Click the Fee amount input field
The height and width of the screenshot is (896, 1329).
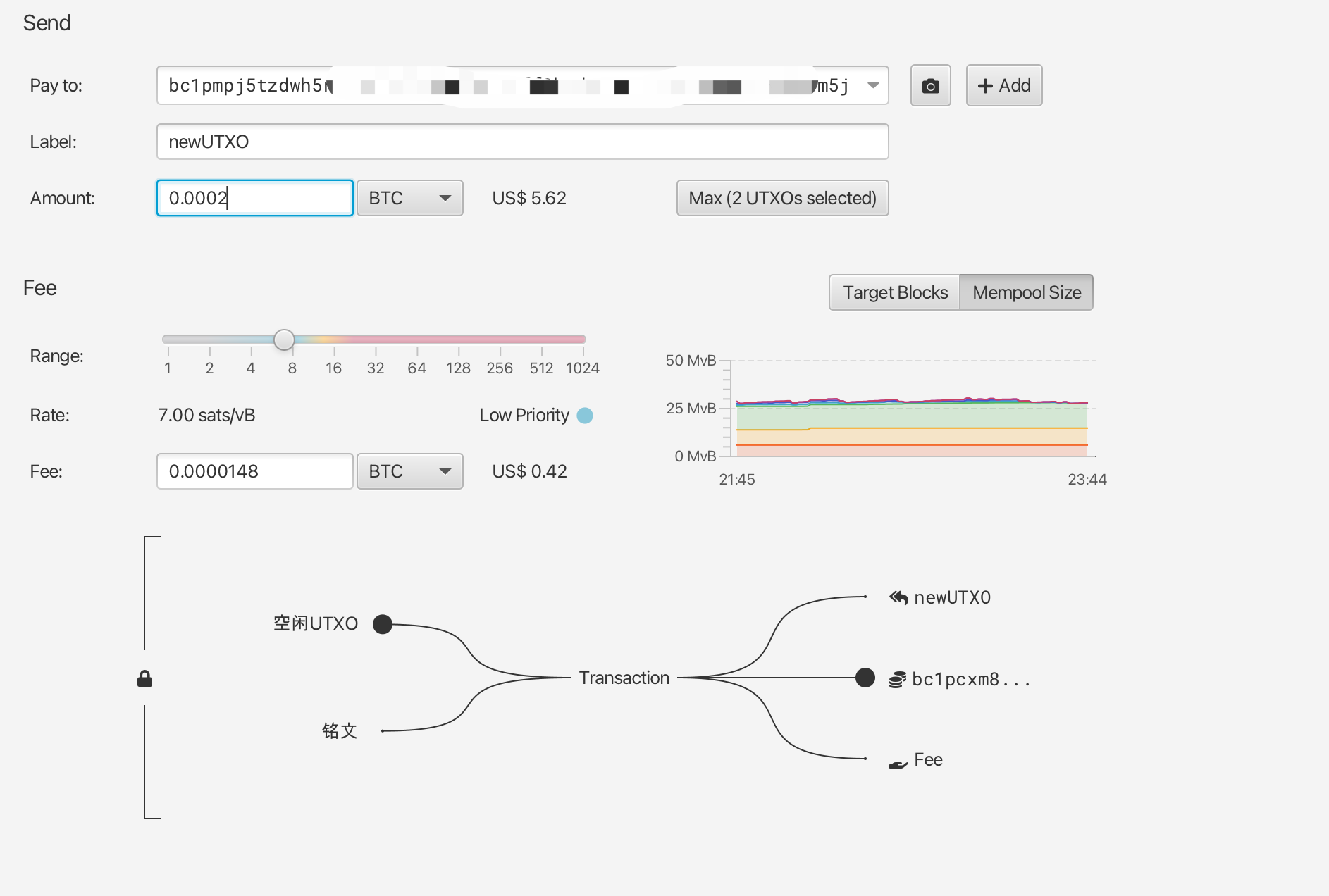tap(254, 471)
